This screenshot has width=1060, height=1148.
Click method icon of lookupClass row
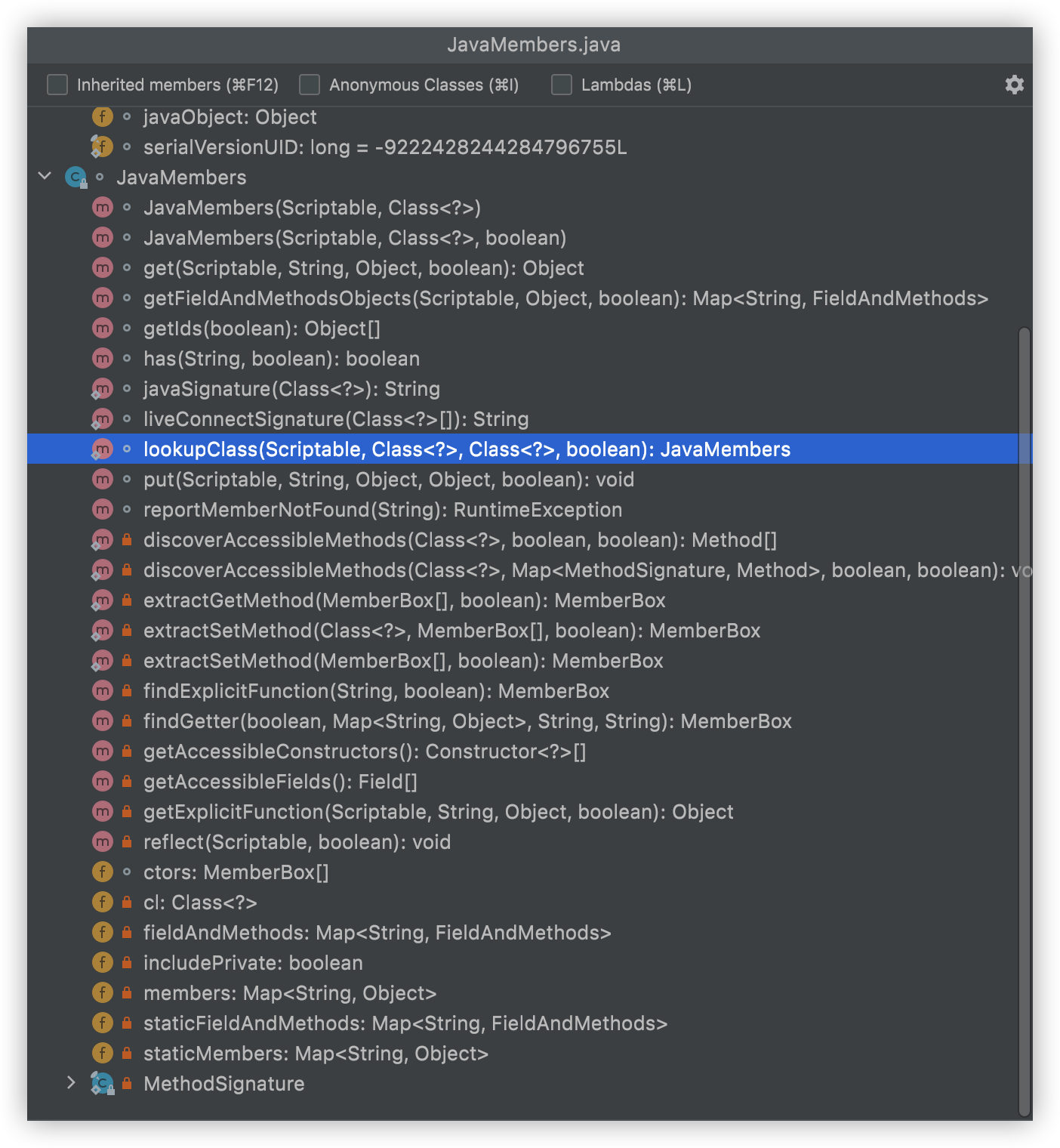click(103, 449)
